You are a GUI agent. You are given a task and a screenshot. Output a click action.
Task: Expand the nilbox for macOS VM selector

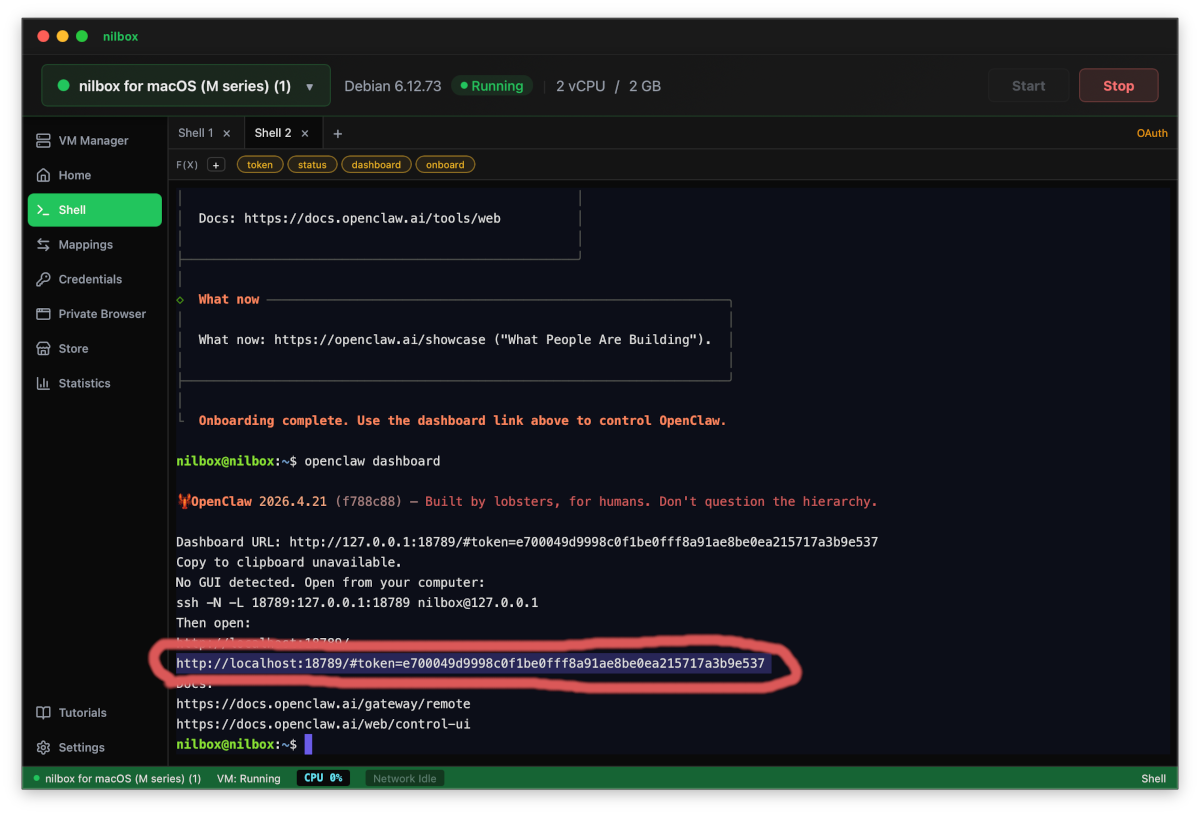pyautogui.click(x=185, y=86)
